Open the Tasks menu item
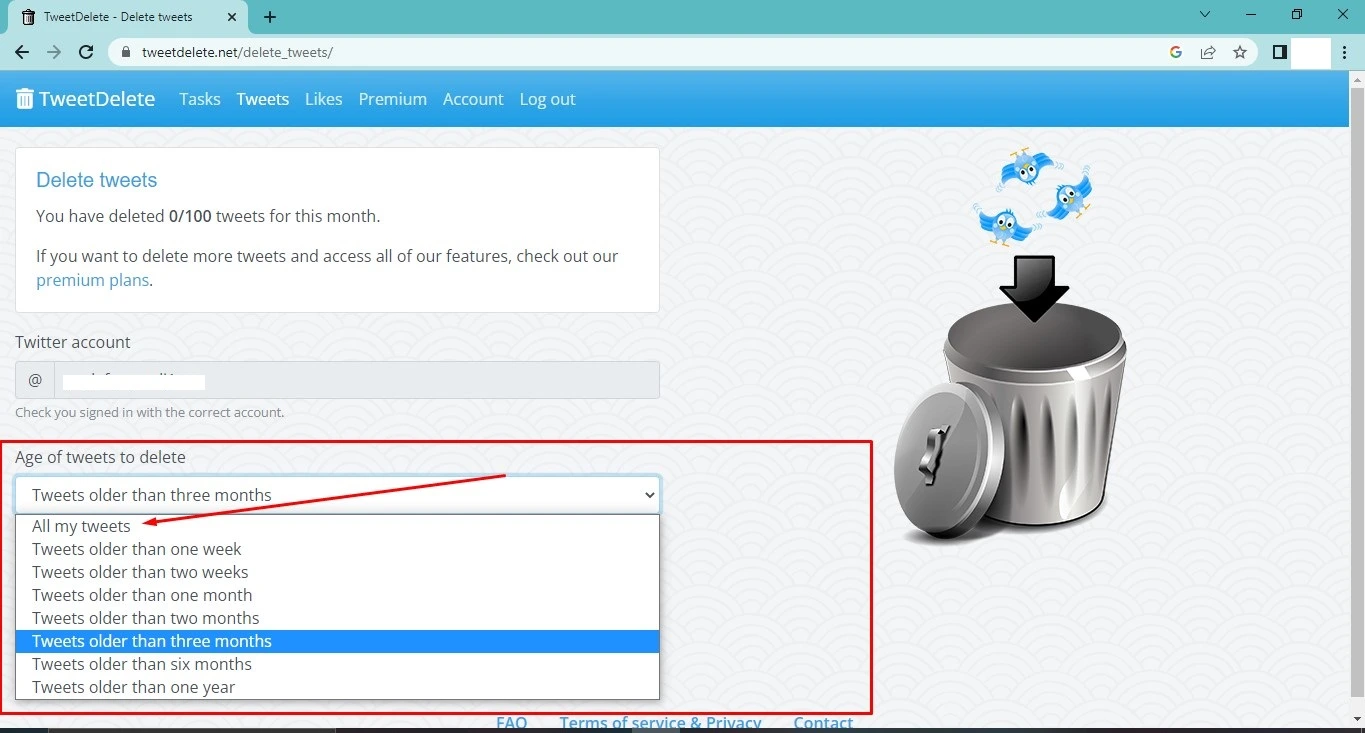This screenshot has width=1365, height=733. 200,99
